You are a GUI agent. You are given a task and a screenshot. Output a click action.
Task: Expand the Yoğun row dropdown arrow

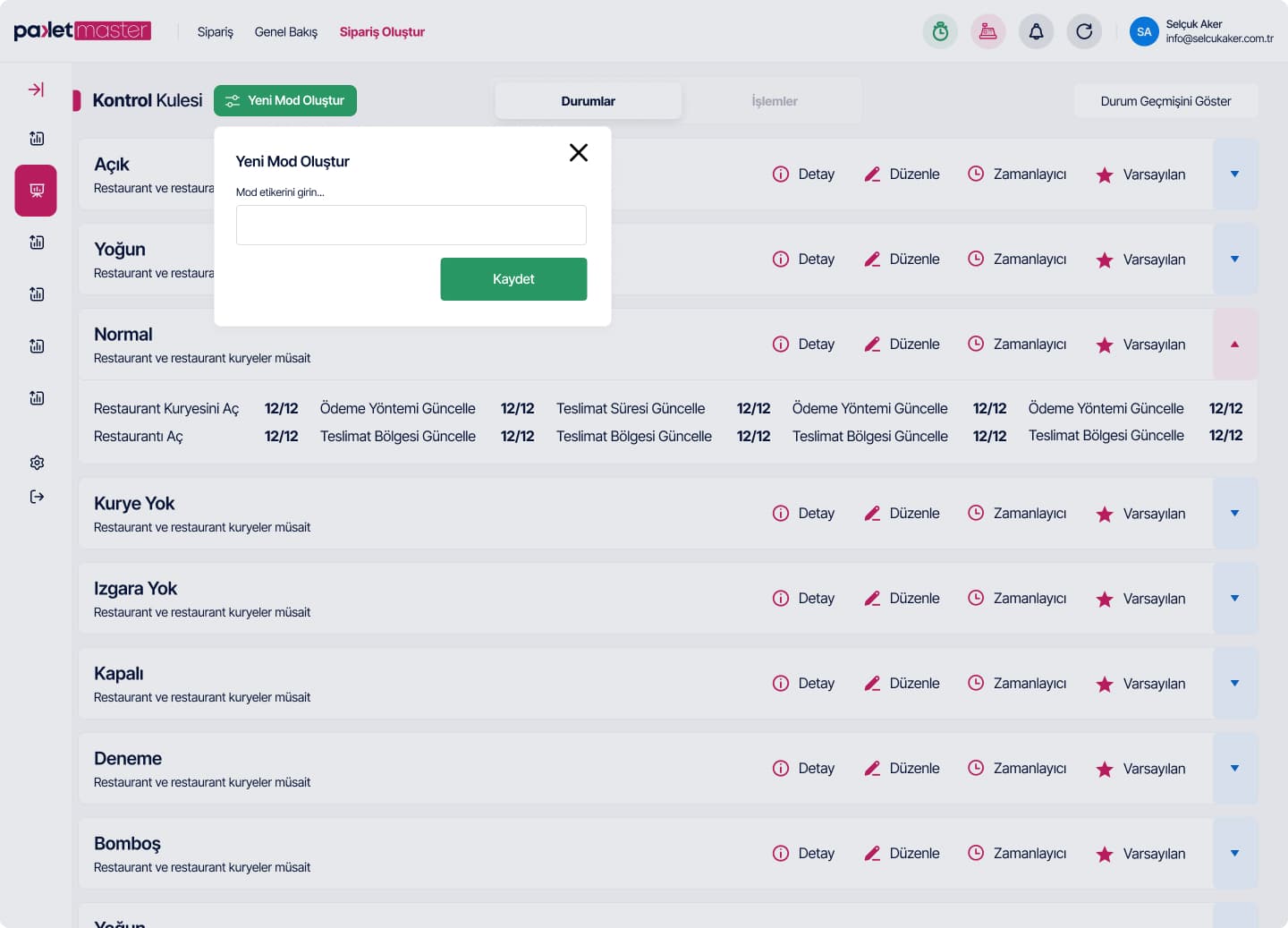[x=1235, y=259]
